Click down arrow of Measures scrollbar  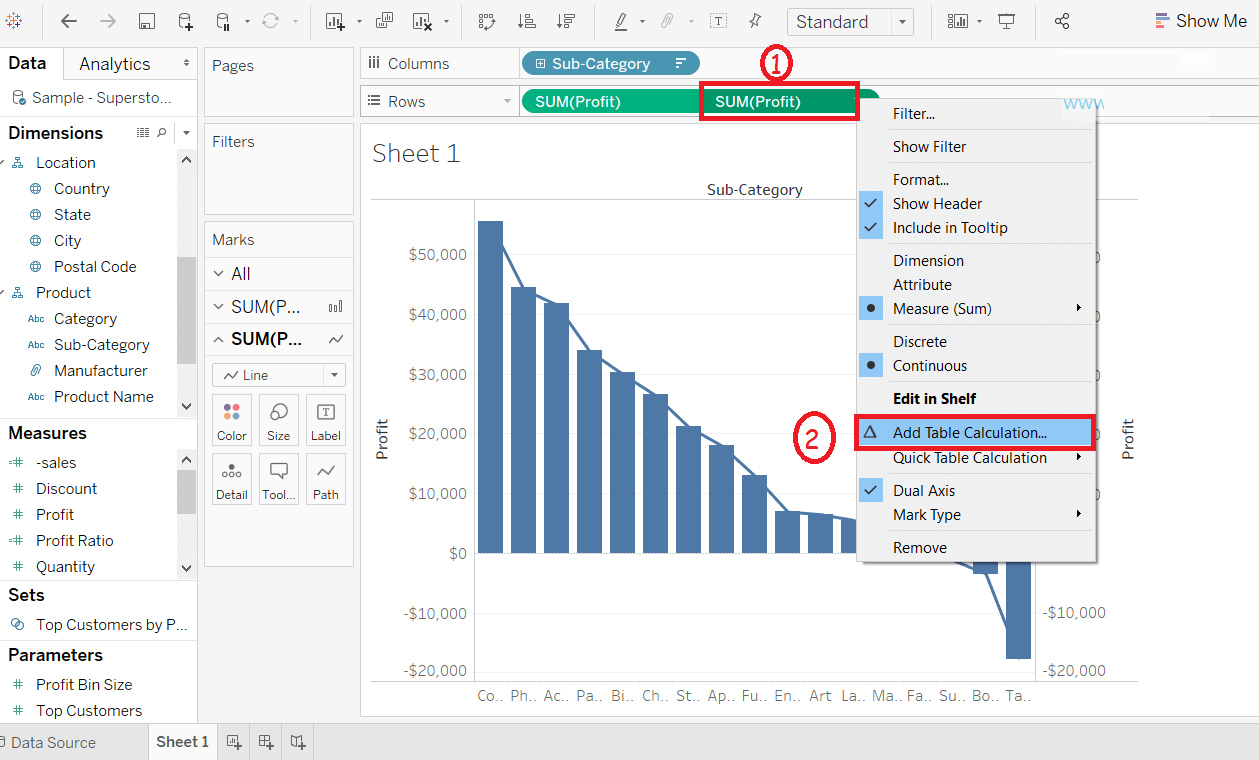pyautogui.click(x=186, y=567)
